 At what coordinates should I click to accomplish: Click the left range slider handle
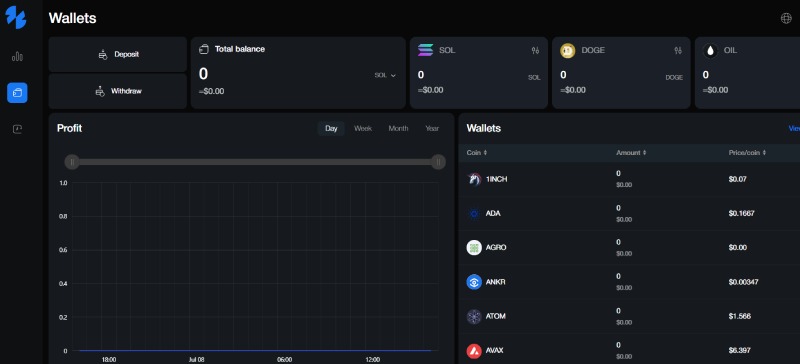[72, 162]
